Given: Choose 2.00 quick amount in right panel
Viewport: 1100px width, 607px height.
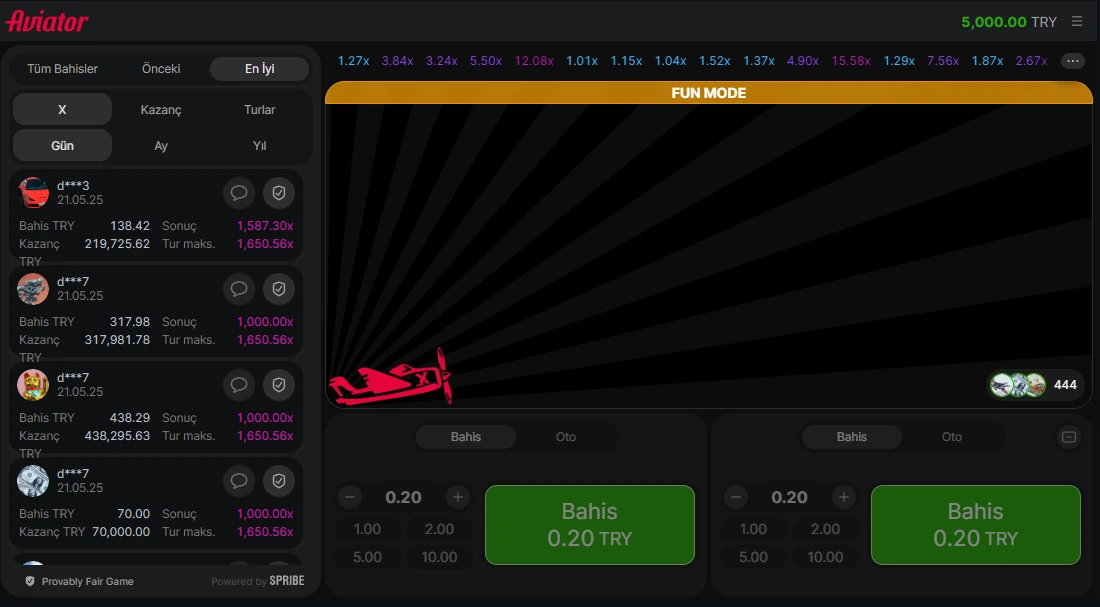Looking at the screenshot, I should pos(826,529).
